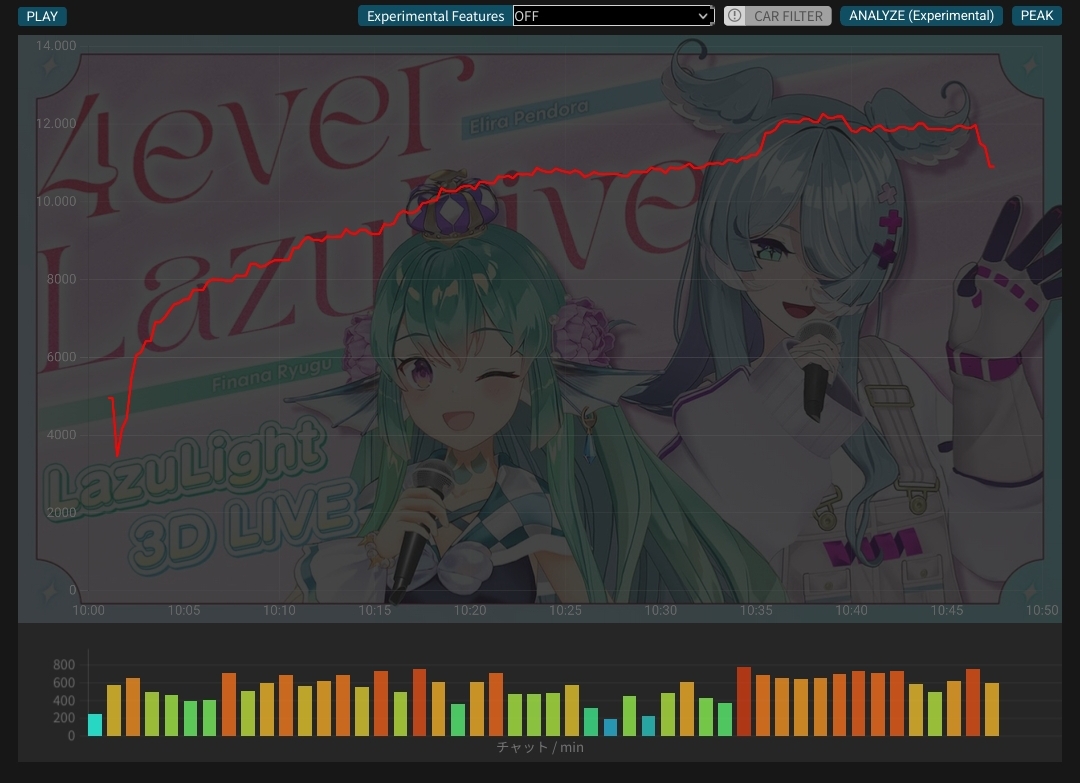Screen dimensions: 1080x783
Task: Click the 10:20 time axis label
Action: (x=470, y=610)
